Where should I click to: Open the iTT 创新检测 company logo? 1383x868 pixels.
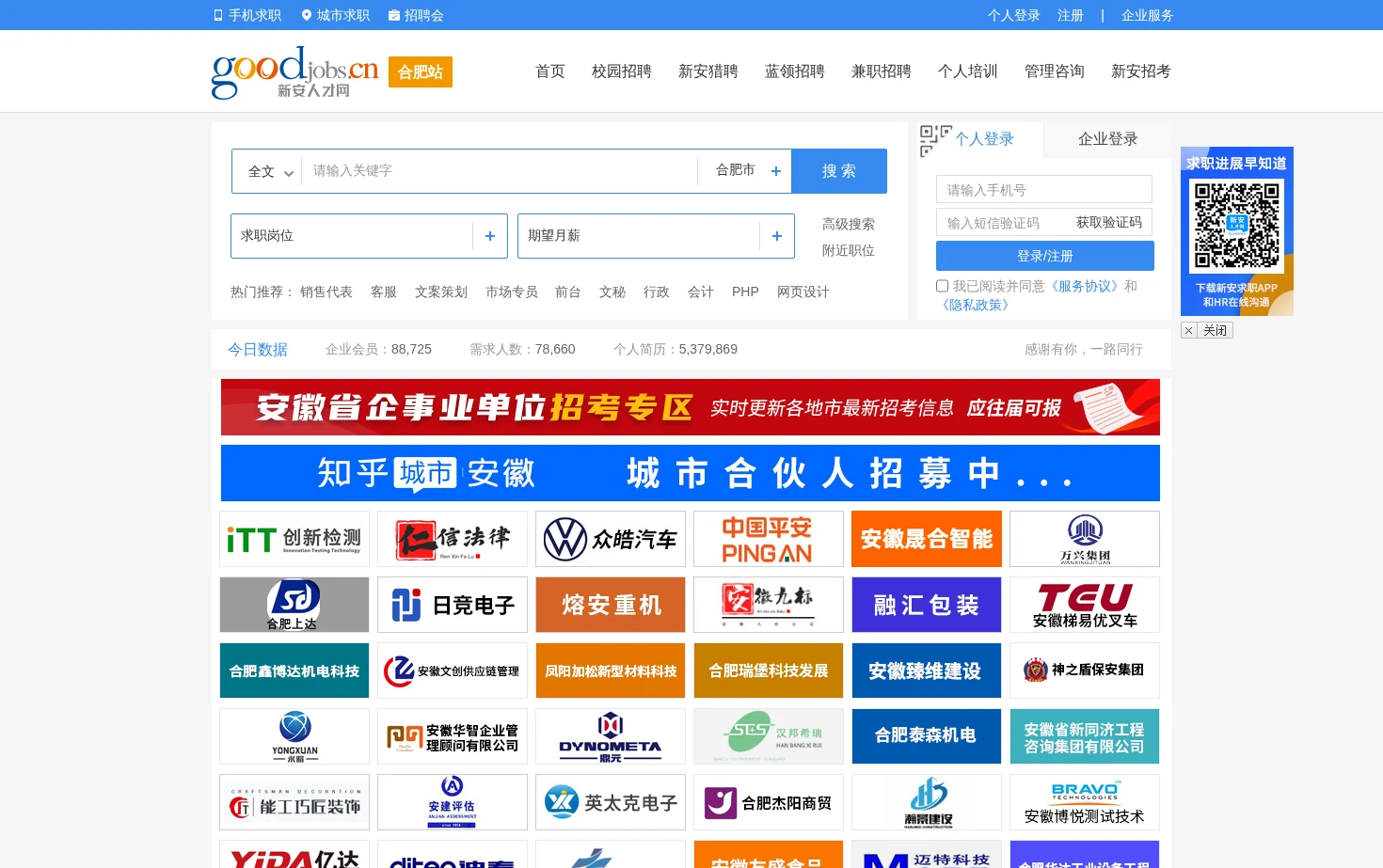point(294,539)
